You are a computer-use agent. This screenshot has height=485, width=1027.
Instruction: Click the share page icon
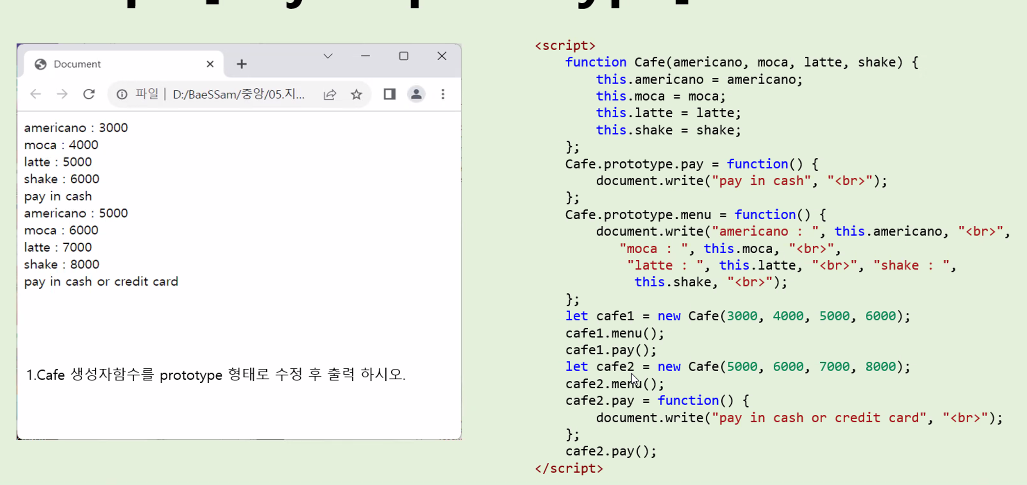(330, 94)
